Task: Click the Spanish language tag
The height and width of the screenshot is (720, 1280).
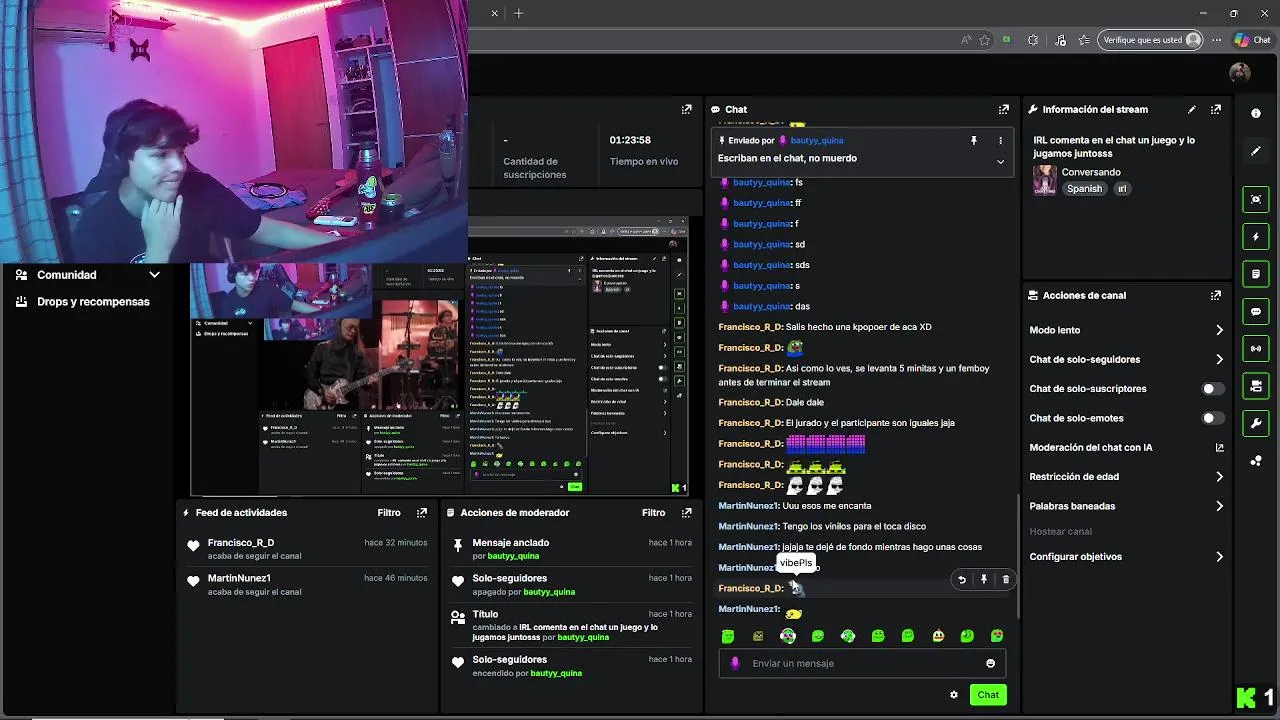Action: tap(1084, 189)
